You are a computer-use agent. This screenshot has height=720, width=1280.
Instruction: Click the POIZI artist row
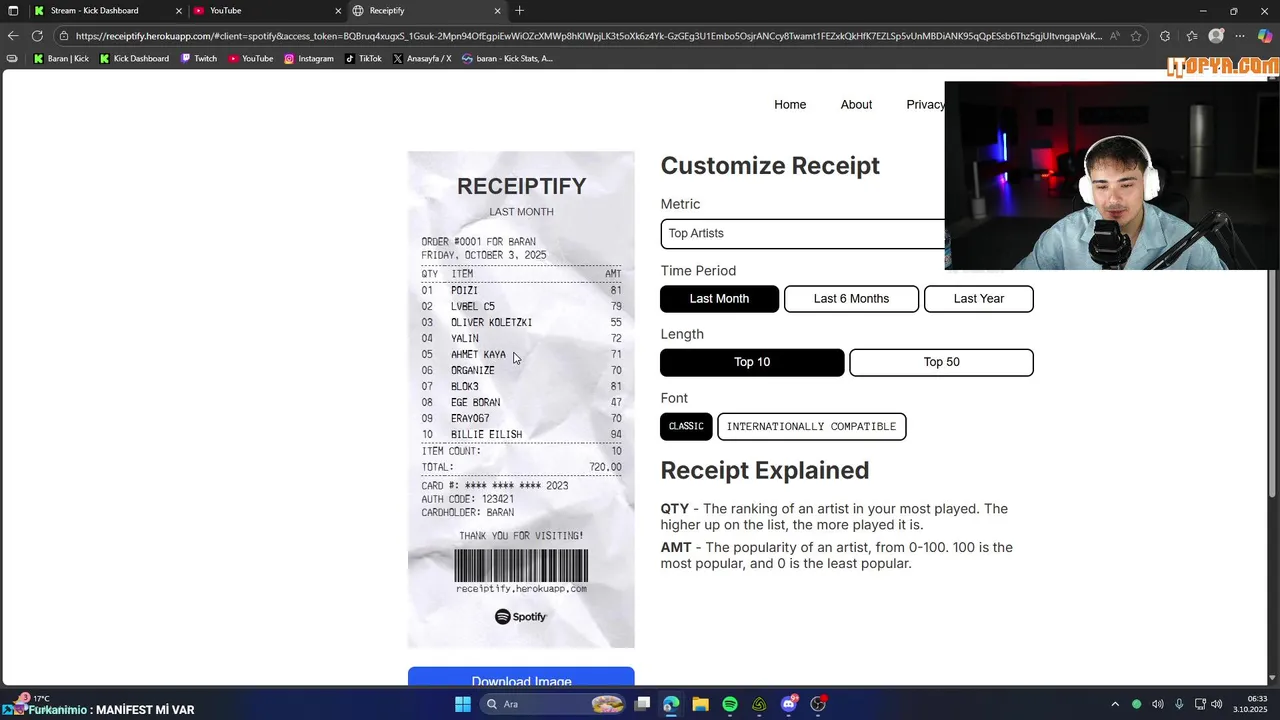tap(521, 290)
